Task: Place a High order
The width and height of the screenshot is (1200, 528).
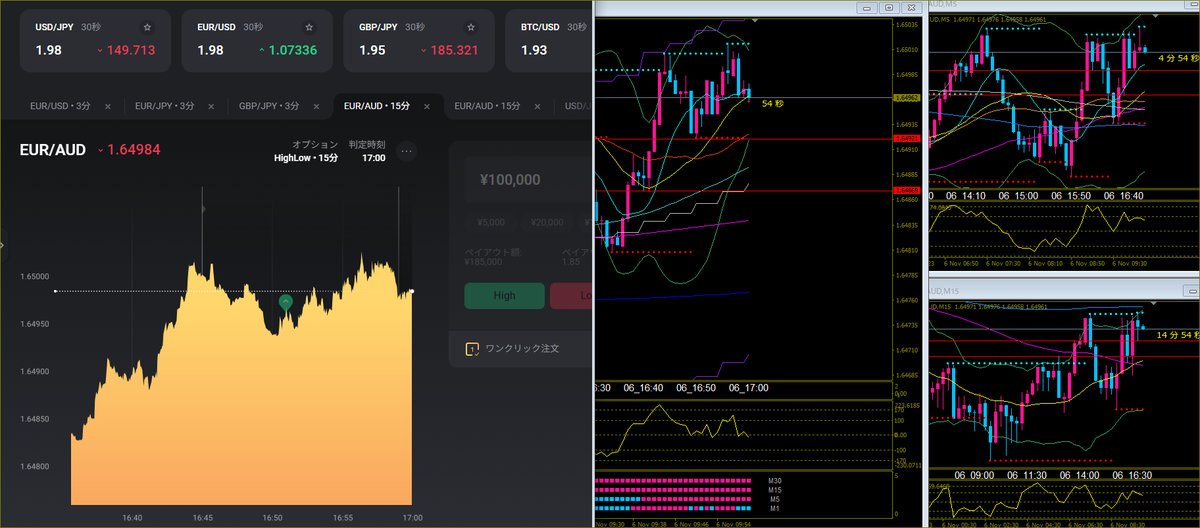Action: click(x=504, y=296)
